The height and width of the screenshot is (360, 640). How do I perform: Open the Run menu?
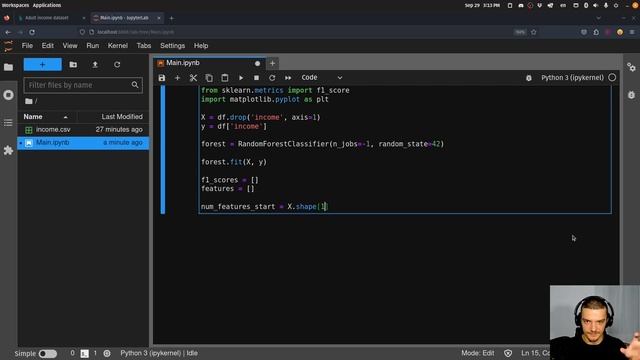pyautogui.click(x=93, y=46)
